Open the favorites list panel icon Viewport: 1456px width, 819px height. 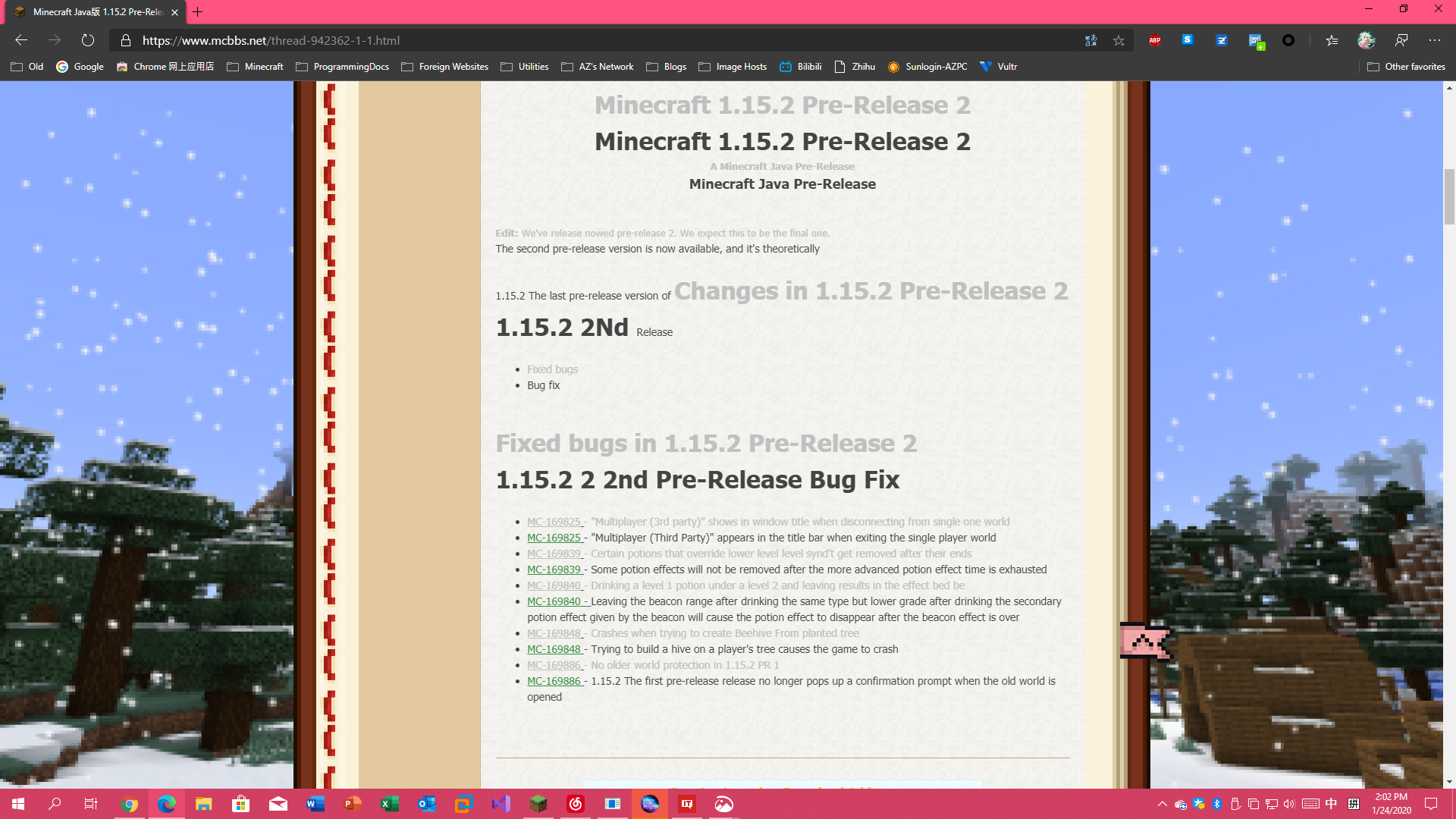tap(1332, 41)
